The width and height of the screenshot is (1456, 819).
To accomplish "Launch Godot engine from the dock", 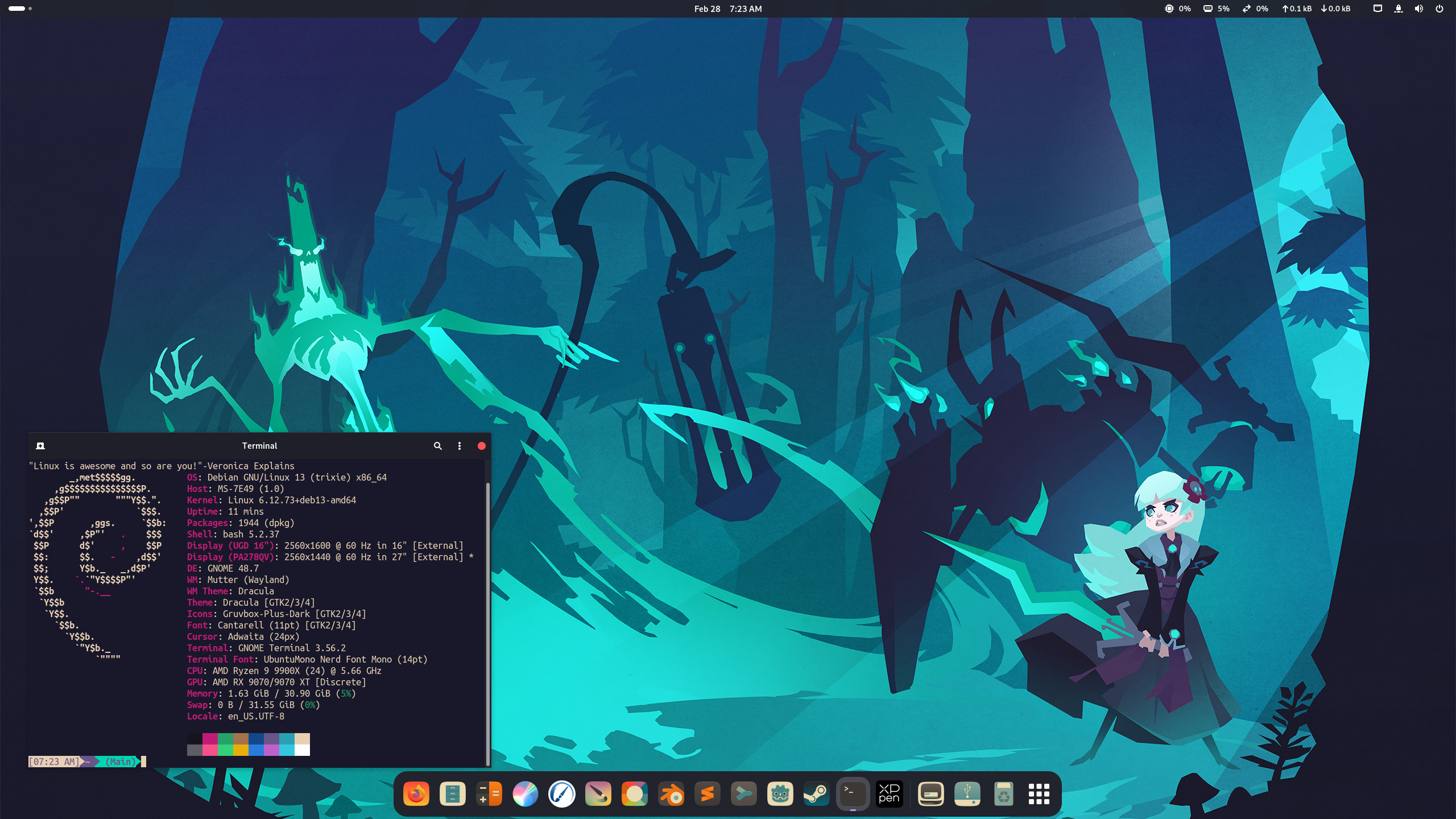I will (x=780, y=794).
